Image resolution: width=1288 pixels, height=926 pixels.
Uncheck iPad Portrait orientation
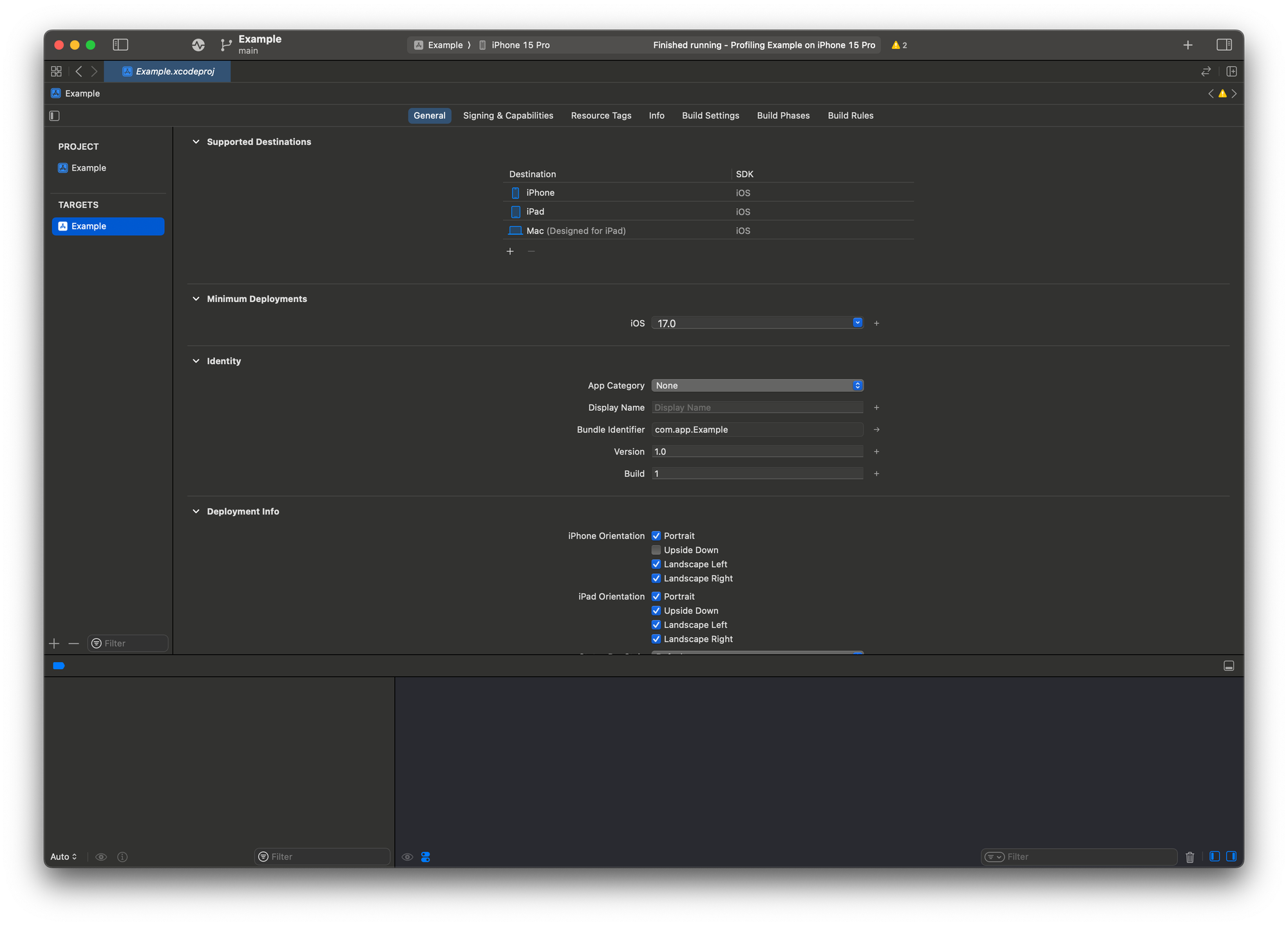pyautogui.click(x=656, y=596)
